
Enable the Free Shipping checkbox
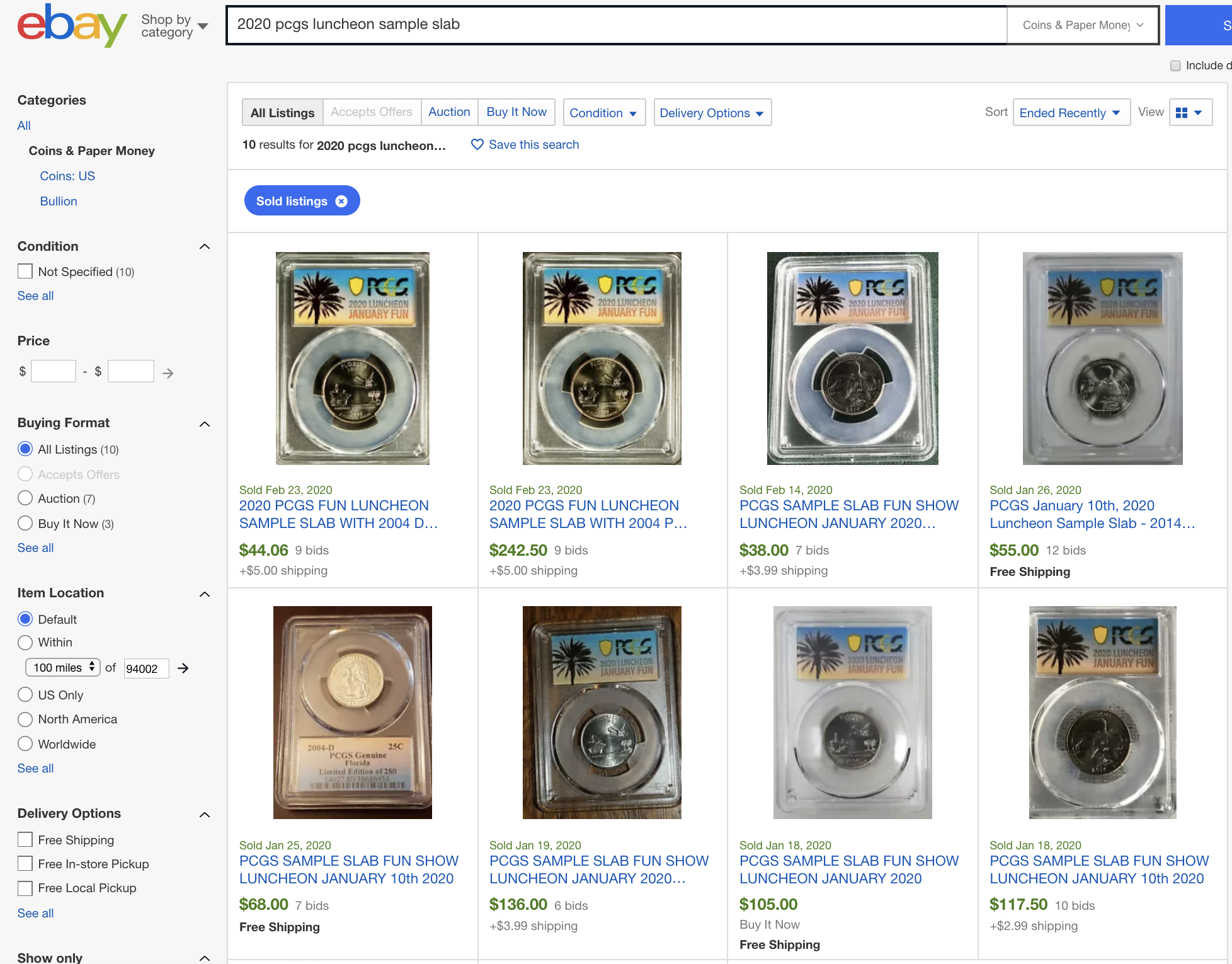25,840
